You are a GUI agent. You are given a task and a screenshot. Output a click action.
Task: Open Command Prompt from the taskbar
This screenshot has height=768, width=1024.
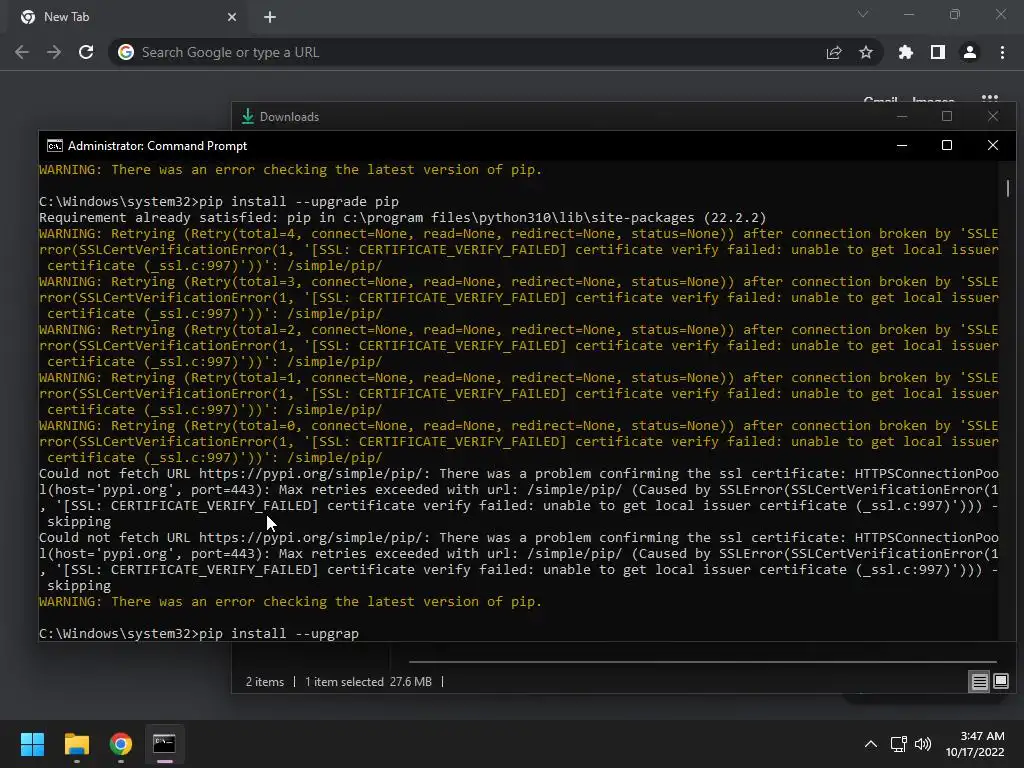165,744
